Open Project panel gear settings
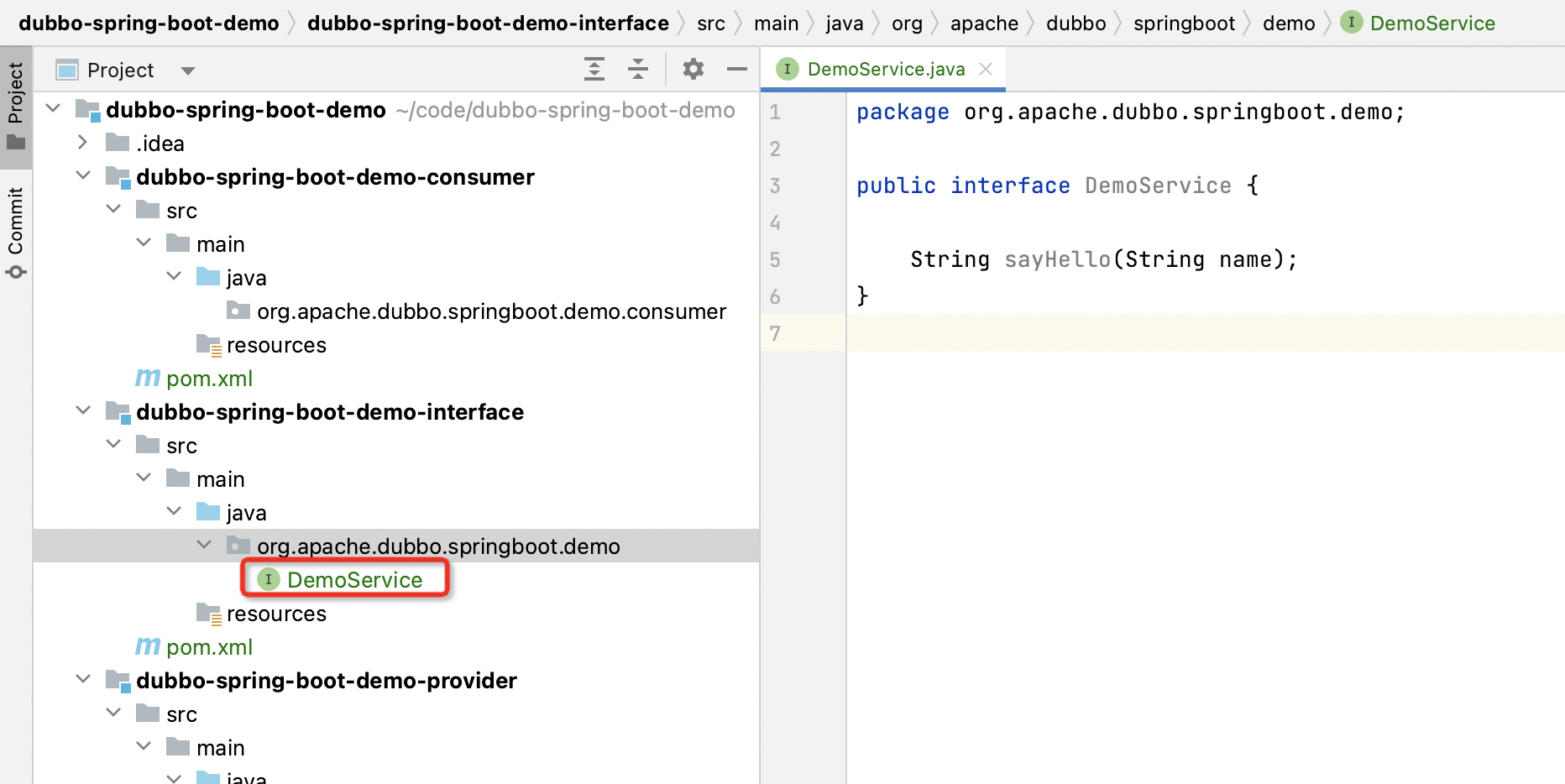The width and height of the screenshot is (1565, 784). (693, 70)
